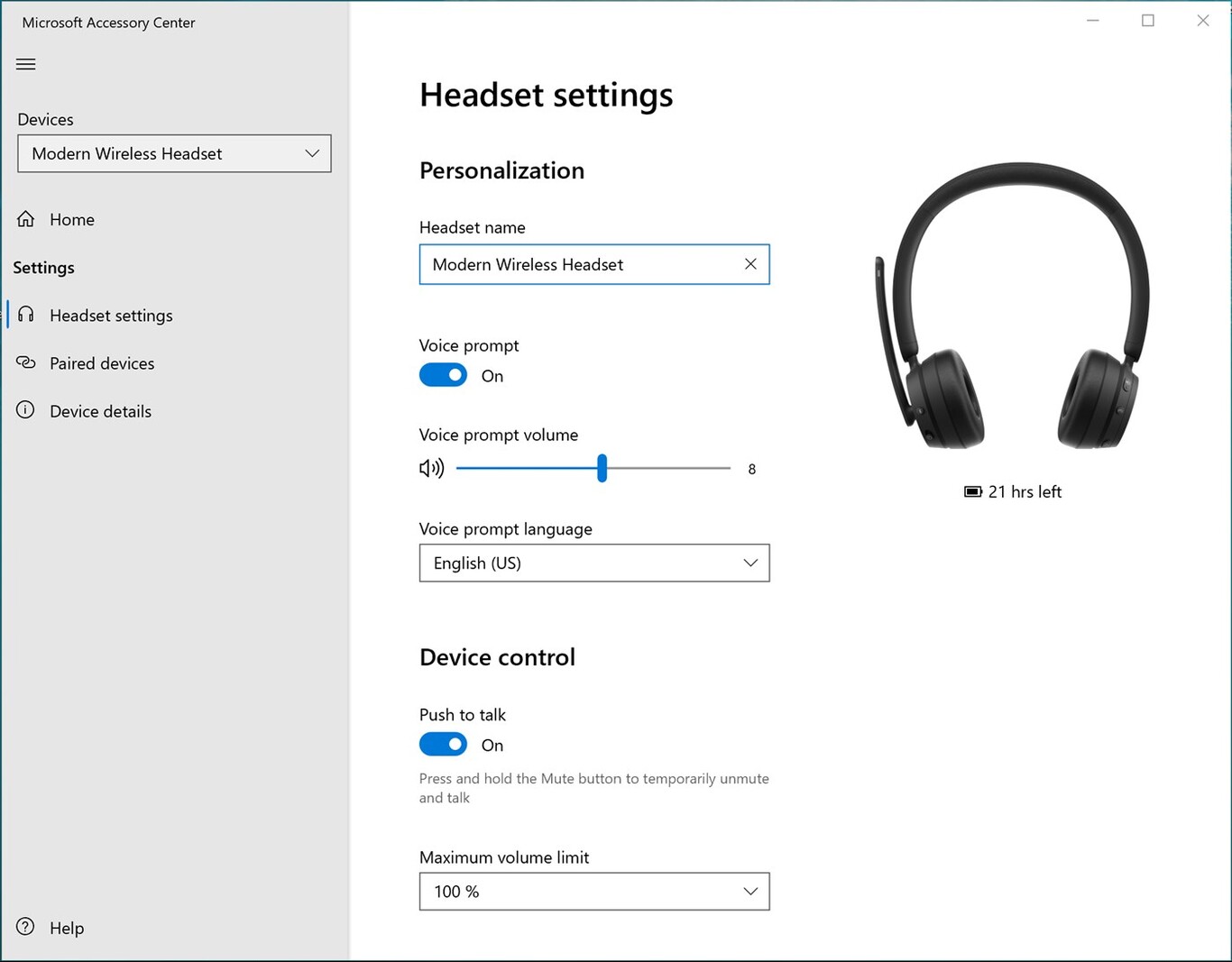Viewport: 1232px width, 962px height.
Task: Click the voice prompt volume speaker icon
Action: pos(431,468)
